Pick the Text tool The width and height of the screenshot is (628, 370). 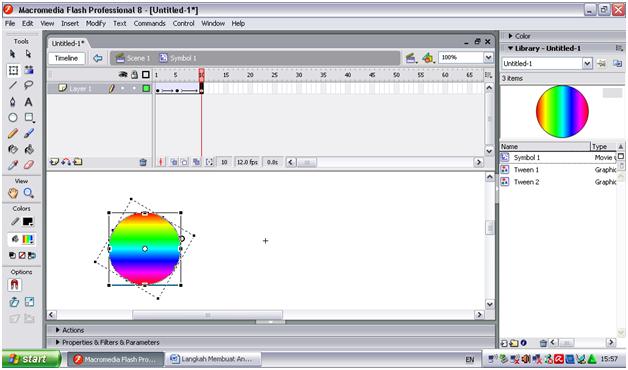pos(28,102)
